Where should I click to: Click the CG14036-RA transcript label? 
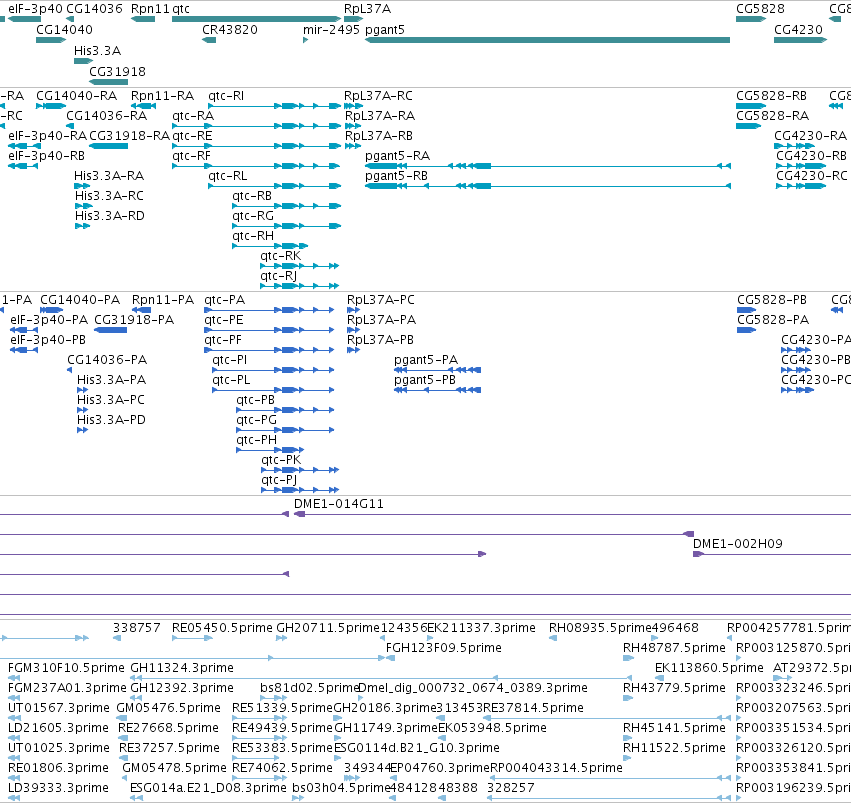point(106,116)
